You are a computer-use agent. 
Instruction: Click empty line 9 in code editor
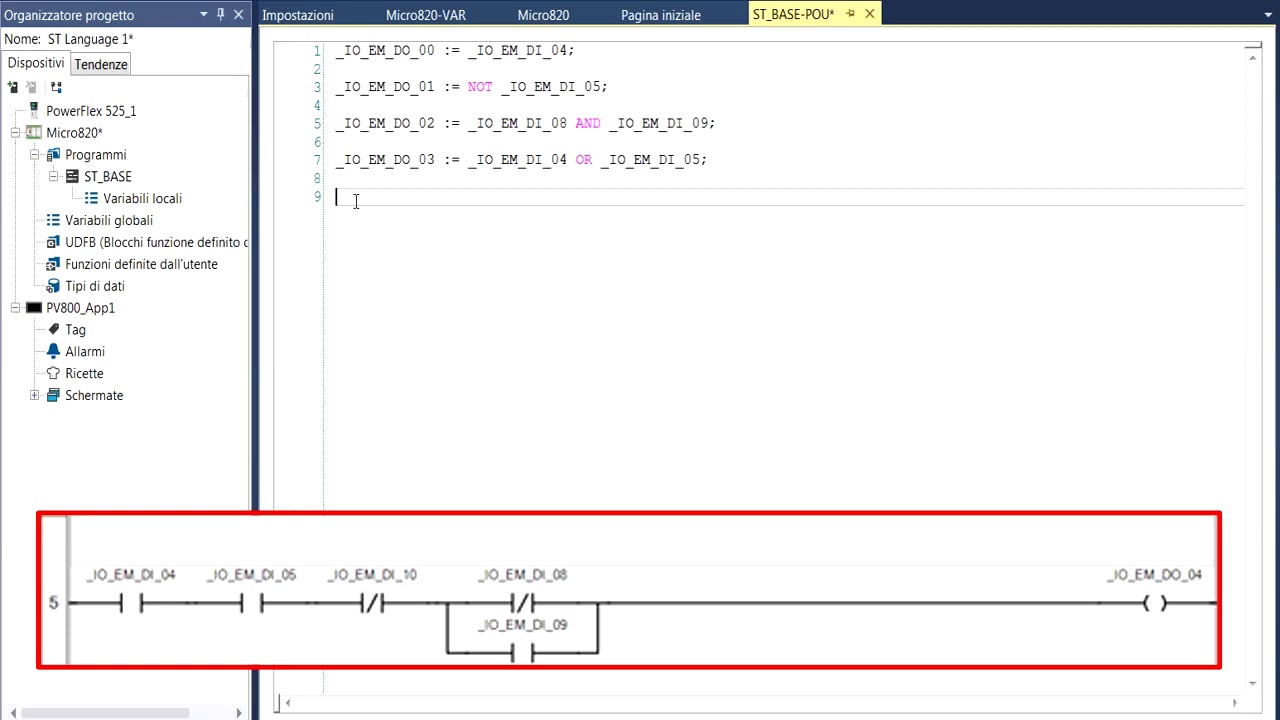click(x=789, y=197)
